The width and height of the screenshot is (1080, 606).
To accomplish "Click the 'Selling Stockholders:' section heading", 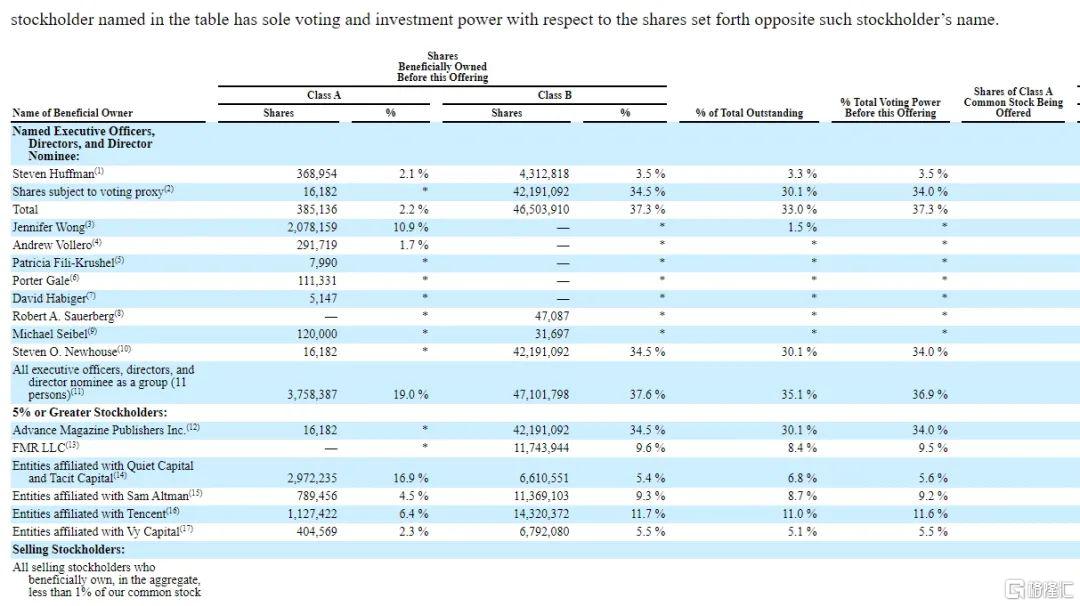I will (x=68, y=550).
